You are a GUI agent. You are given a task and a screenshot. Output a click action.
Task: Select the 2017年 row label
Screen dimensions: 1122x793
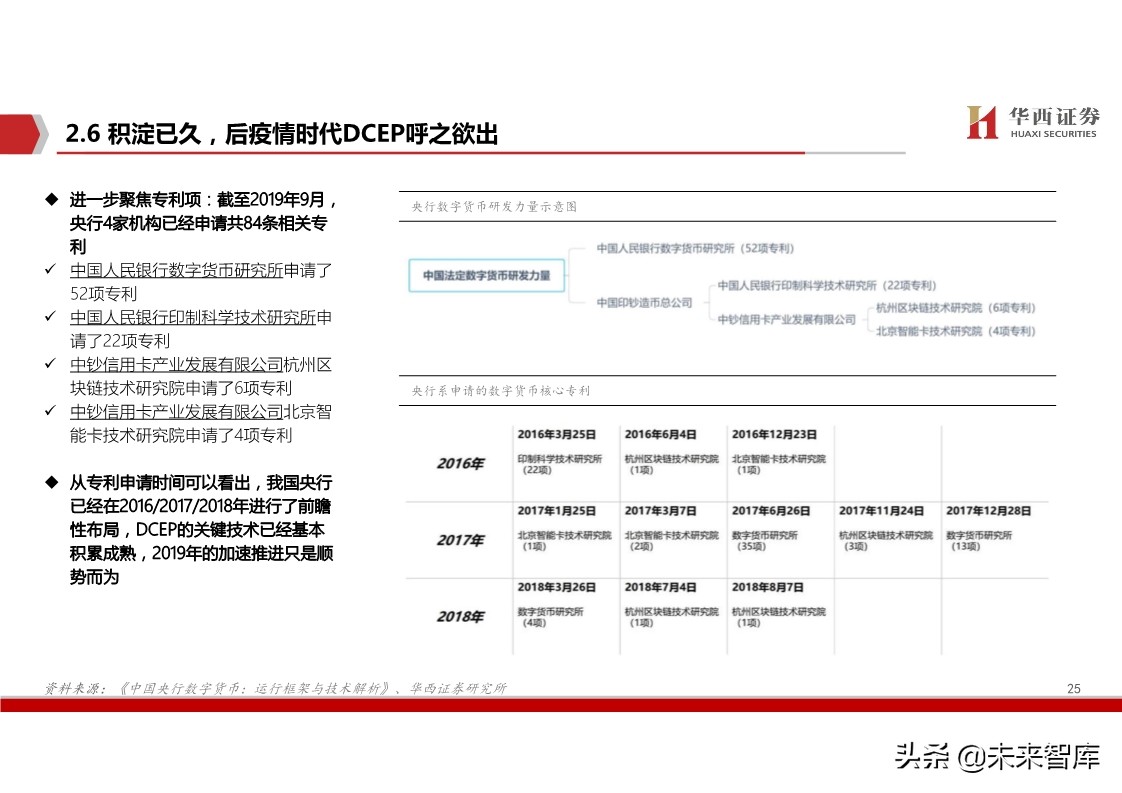460,539
